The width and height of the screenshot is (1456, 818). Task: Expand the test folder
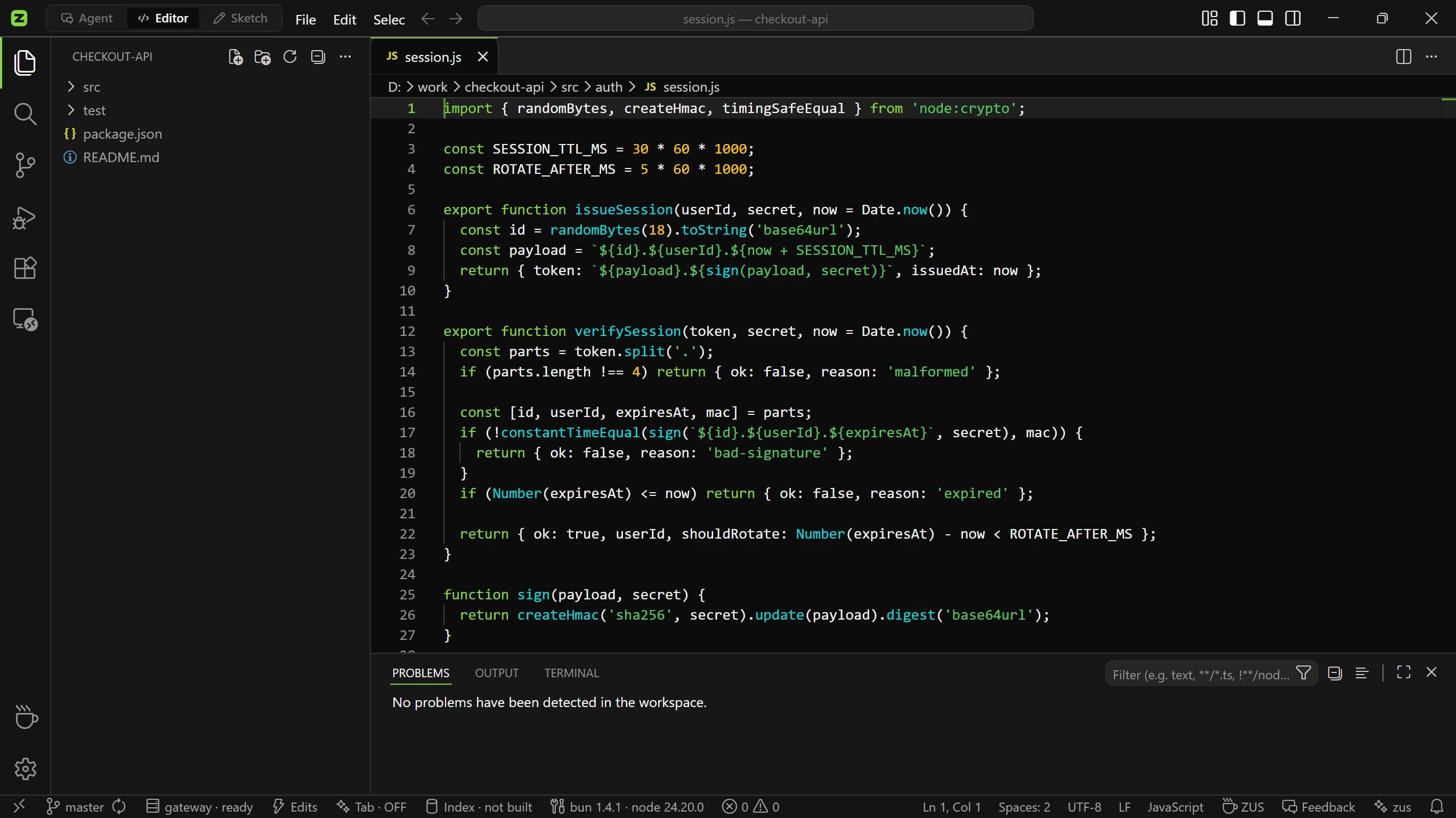coord(94,110)
